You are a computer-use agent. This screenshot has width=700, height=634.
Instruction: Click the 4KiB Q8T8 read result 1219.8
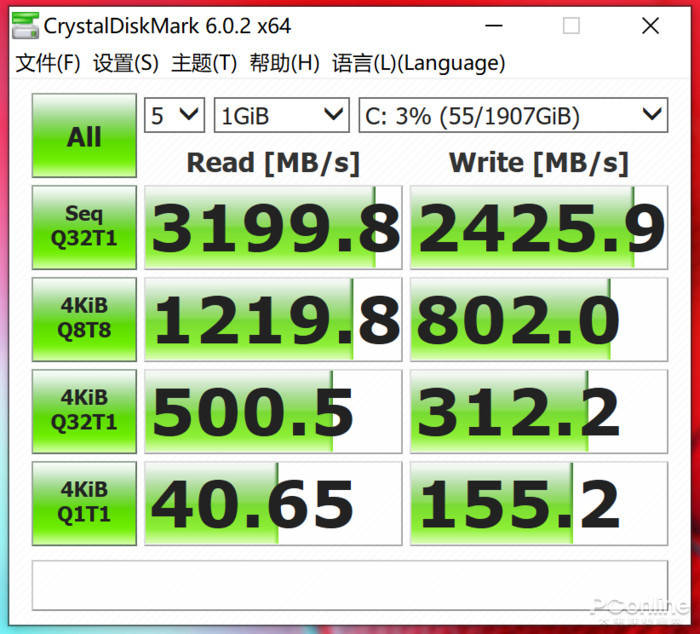(273, 319)
